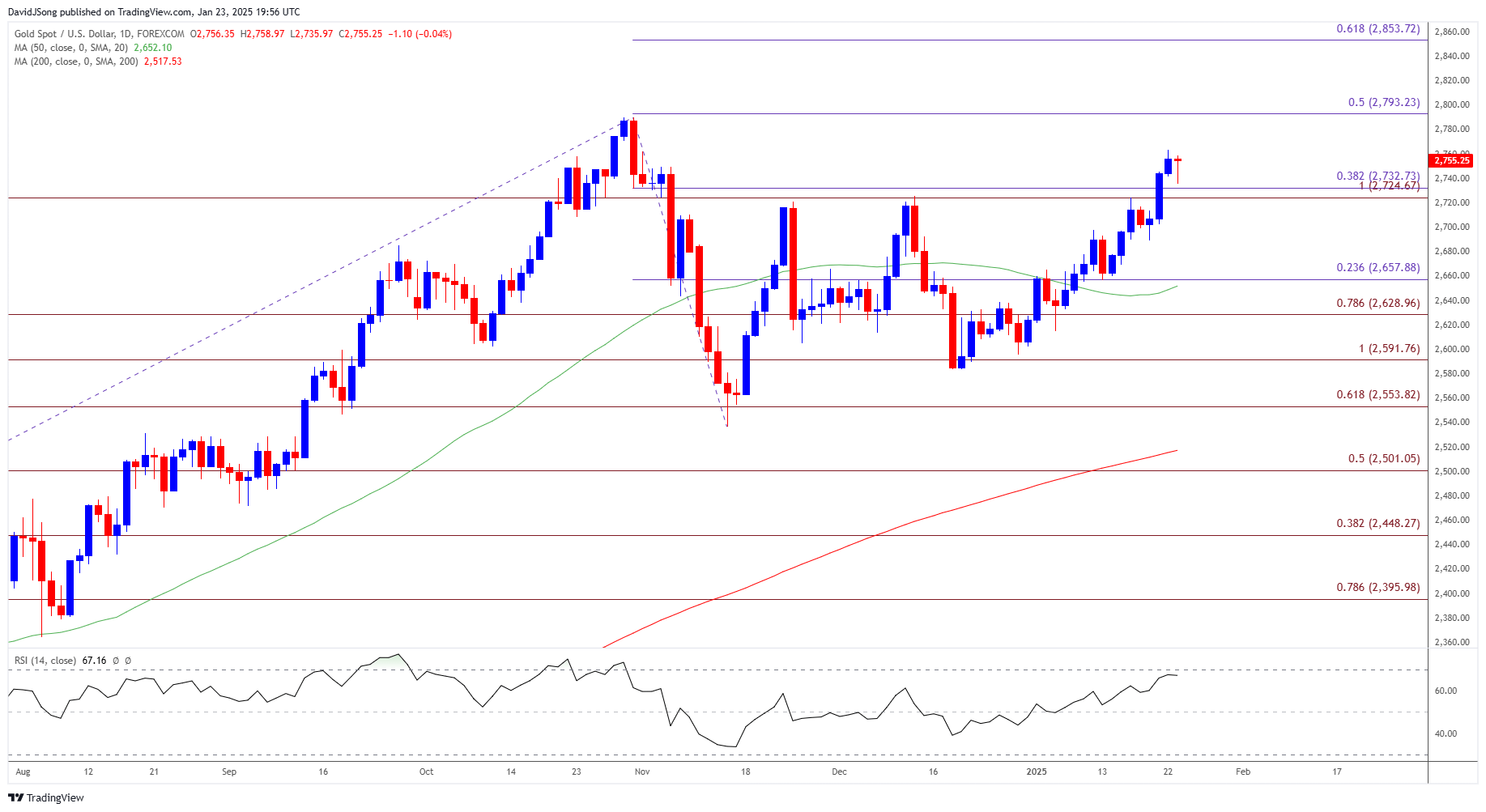Click the current price tag 2,755.25
Viewport: 1486px width, 812px height.
pos(1451,160)
